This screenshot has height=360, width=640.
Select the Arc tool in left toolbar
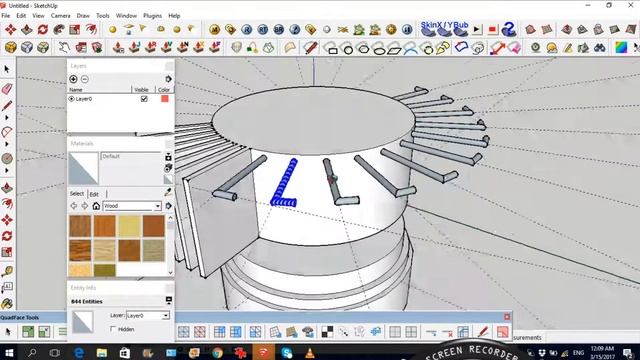pyautogui.click(x=7, y=132)
